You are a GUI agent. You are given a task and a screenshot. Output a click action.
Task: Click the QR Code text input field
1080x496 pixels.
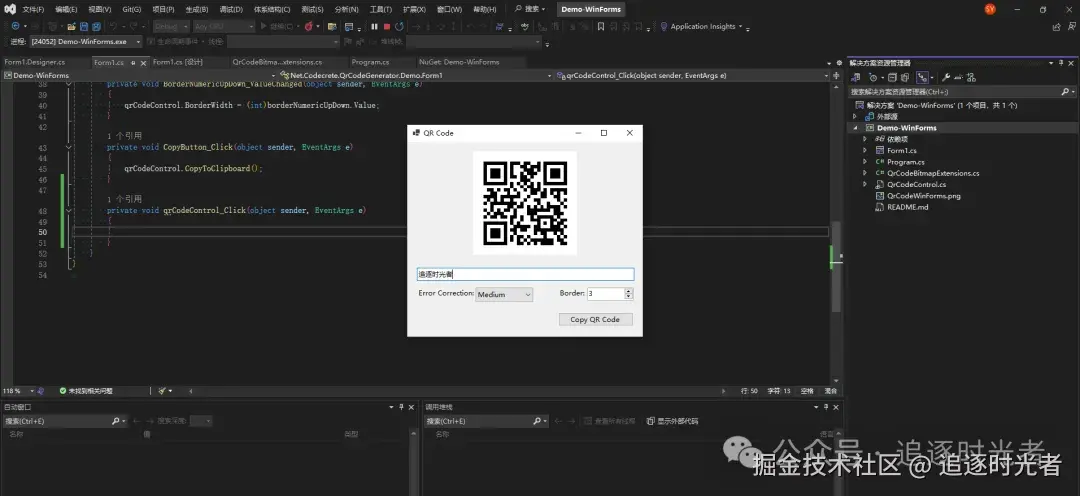point(525,274)
